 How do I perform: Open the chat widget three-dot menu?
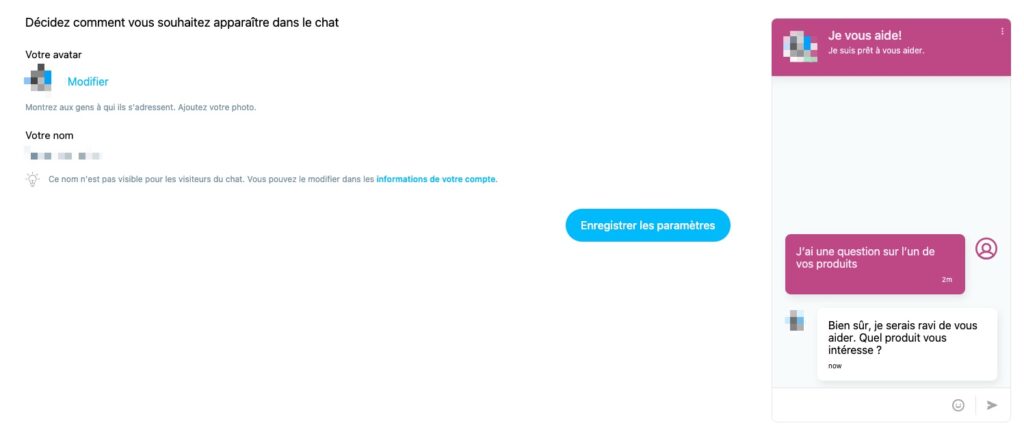(x=1002, y=31)
